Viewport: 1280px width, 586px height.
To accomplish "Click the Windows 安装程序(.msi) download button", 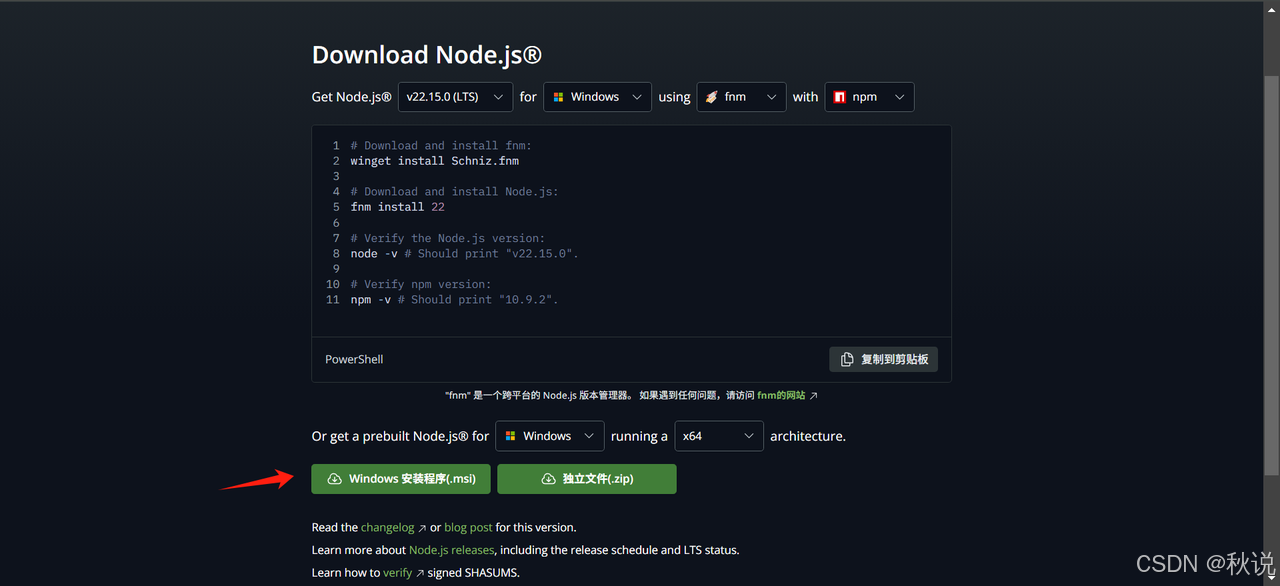I will click(x=401, y=479).
